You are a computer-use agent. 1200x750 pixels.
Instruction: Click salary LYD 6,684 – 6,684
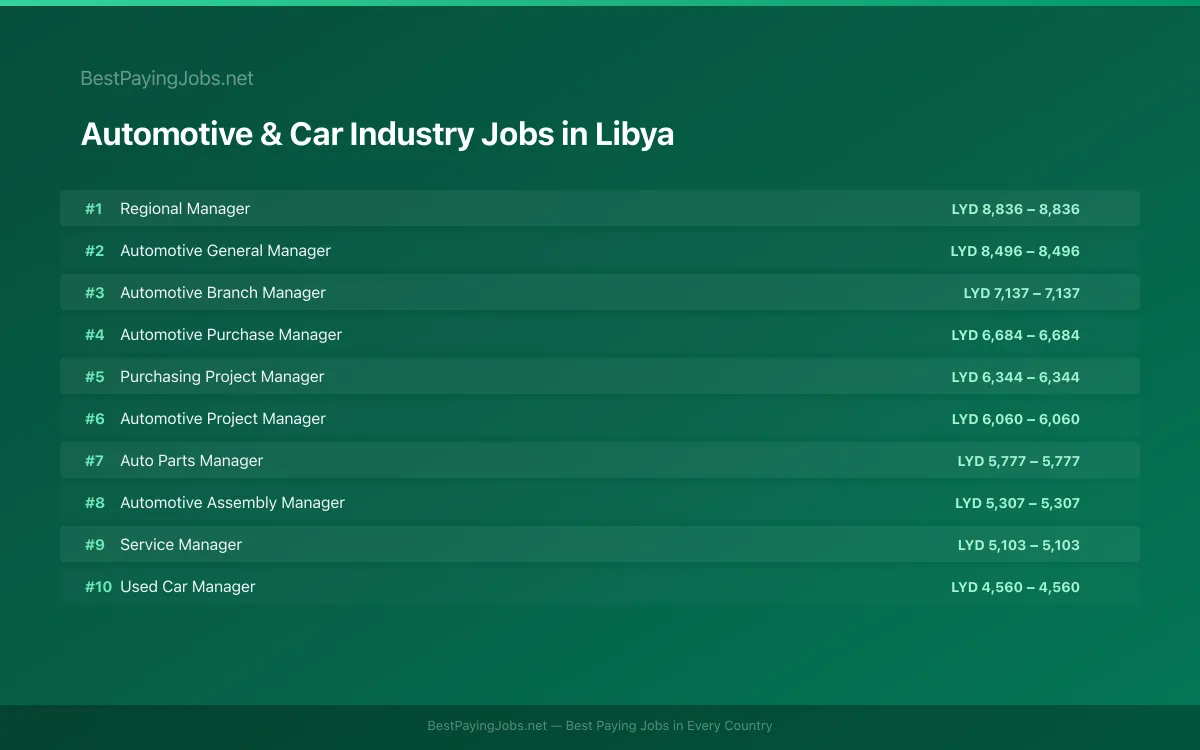click(x=1015, y=335)
